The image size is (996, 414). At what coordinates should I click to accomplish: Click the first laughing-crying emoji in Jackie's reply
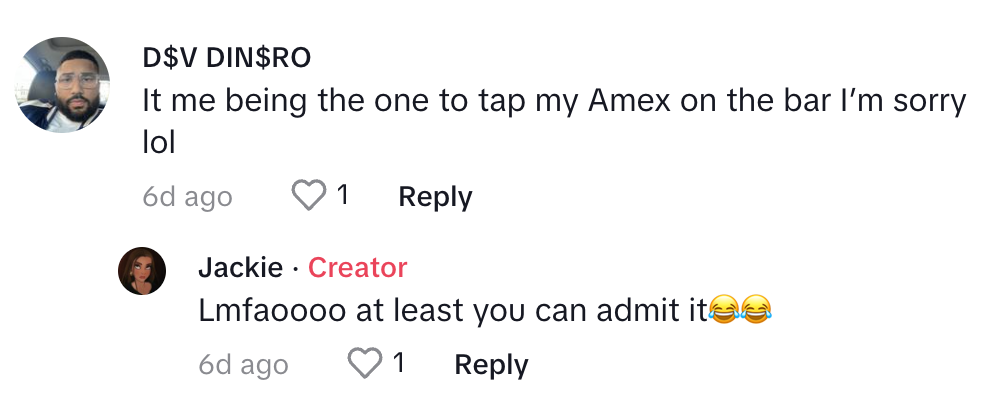[724, 312]
